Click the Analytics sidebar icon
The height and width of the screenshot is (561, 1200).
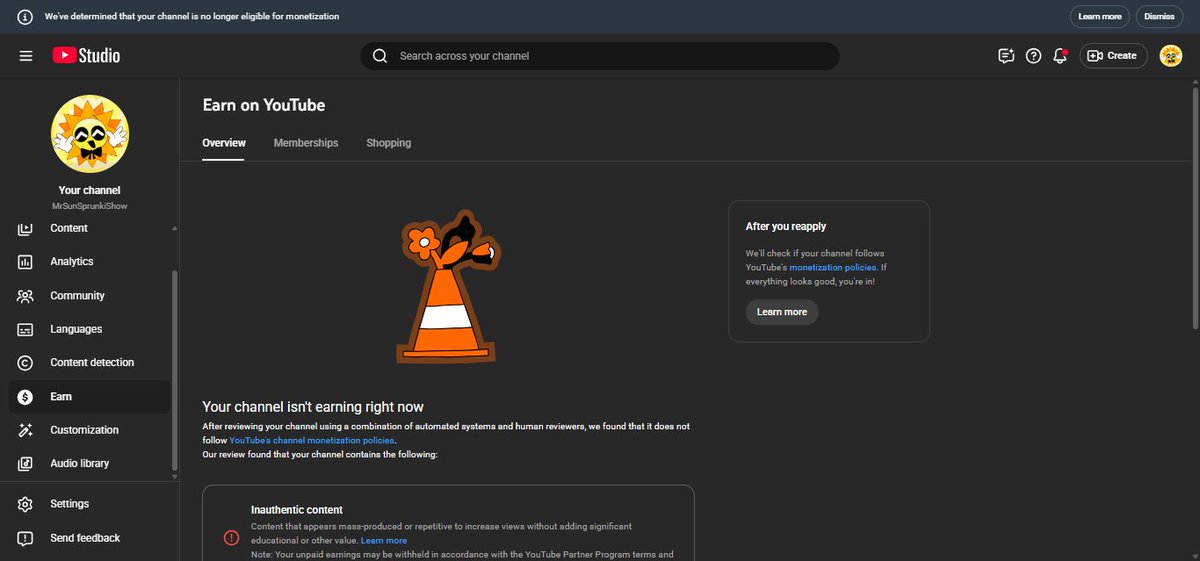pos(26,262)
